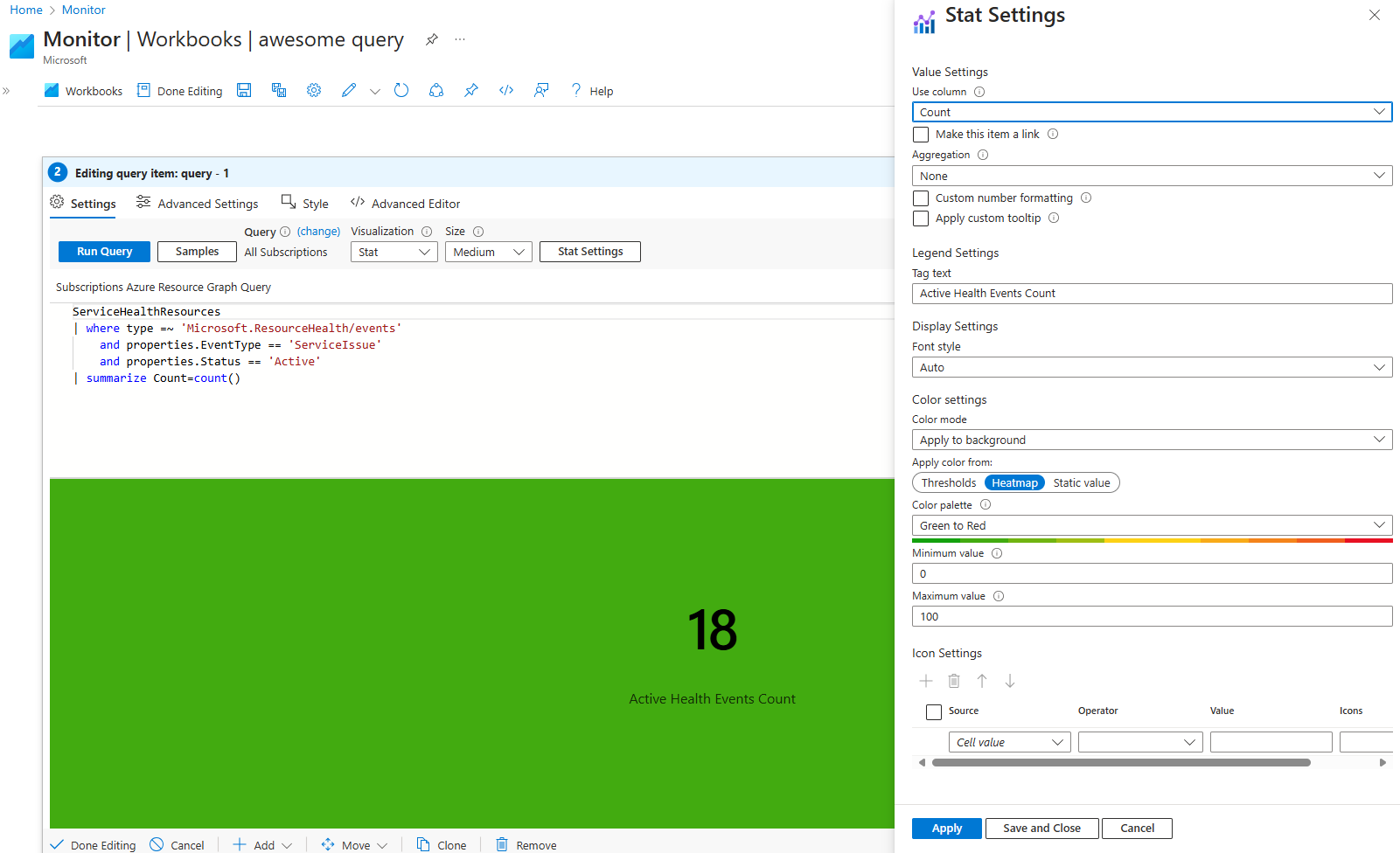Enable Custom number formatting checkbox
Image resolution: width=1400 pixels, height=853 pixels.
(x=921, y=198)
